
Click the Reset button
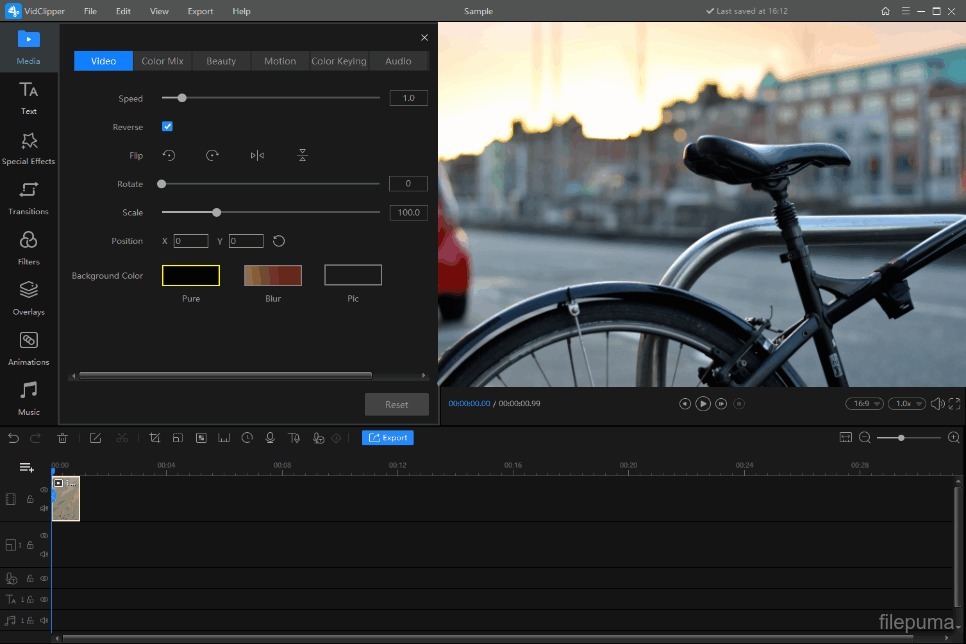pos(397,405)
